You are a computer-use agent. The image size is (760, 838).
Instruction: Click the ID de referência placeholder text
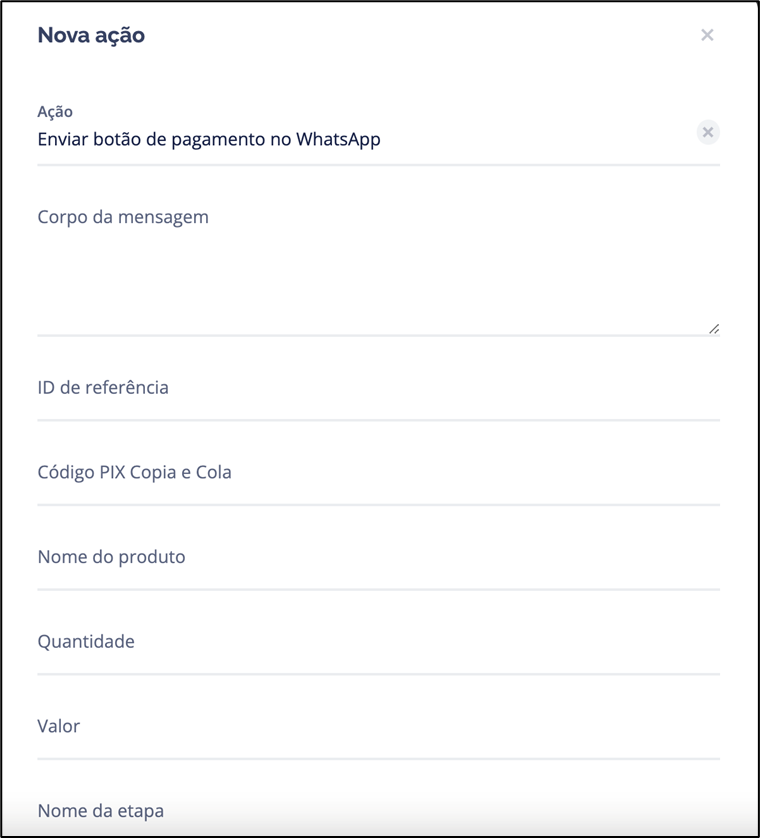103,387
